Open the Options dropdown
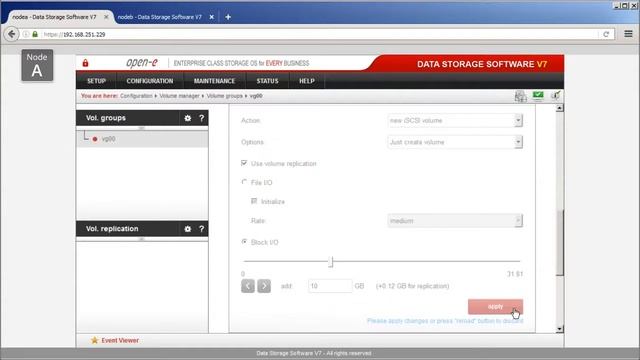The height and width of the screenshot is (360, 640). pos(455,142)
